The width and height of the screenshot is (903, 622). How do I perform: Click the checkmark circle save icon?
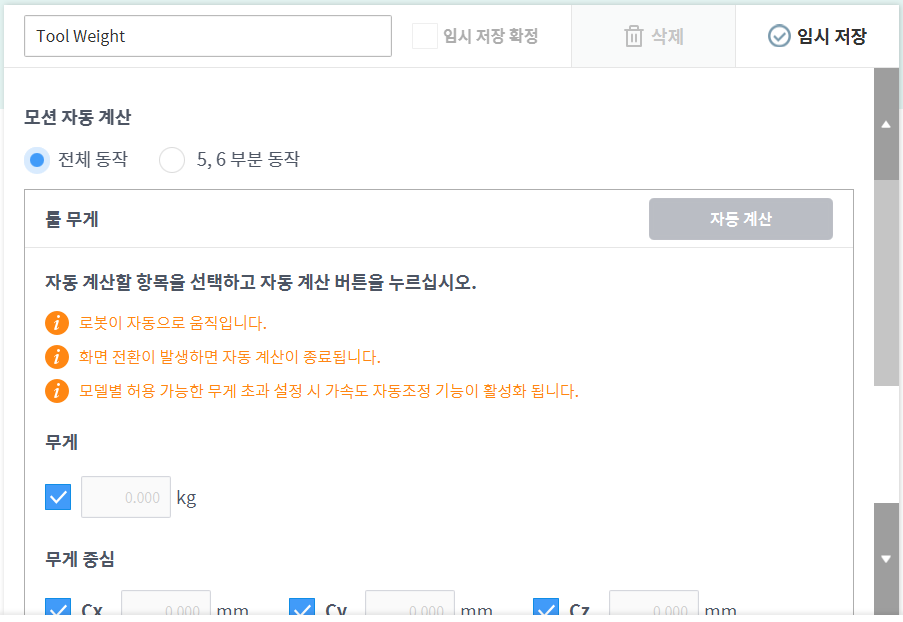click(779, 37)
